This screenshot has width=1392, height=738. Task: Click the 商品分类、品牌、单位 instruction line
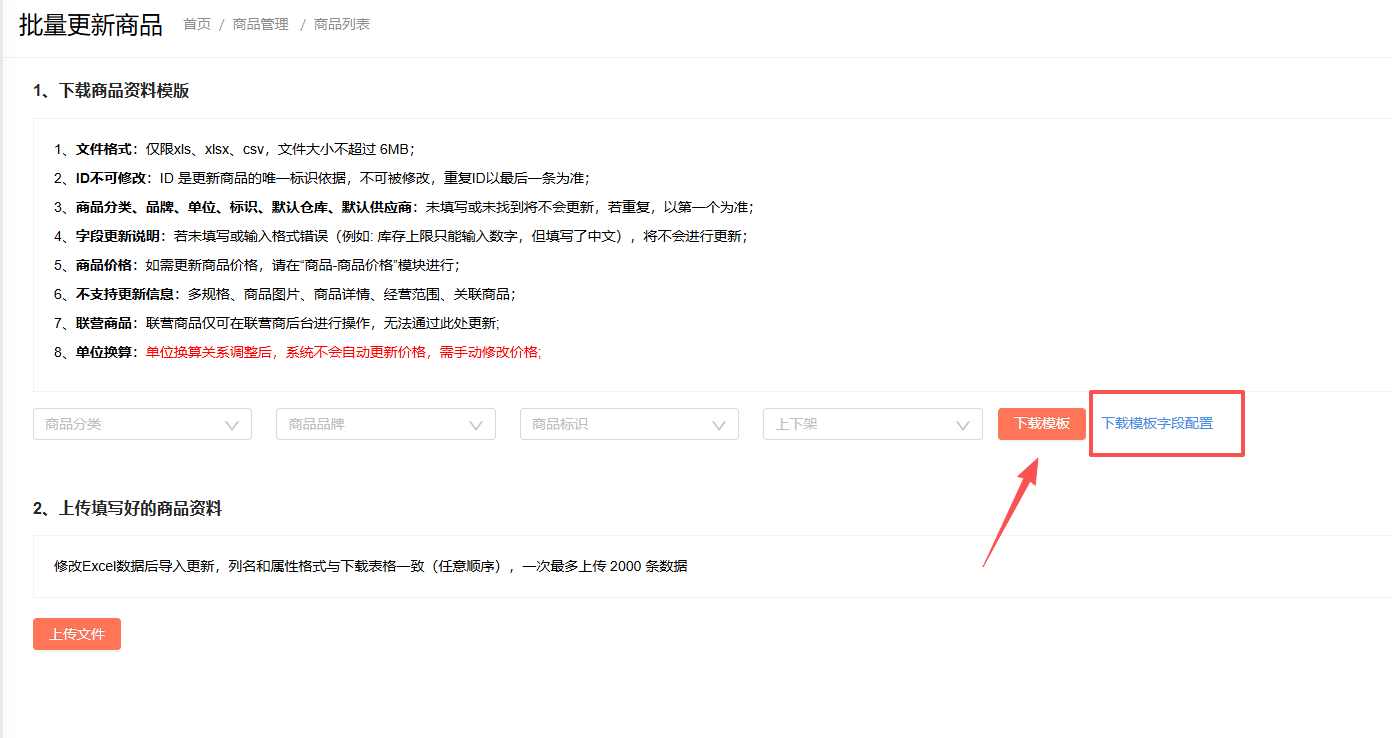(404, 207)
